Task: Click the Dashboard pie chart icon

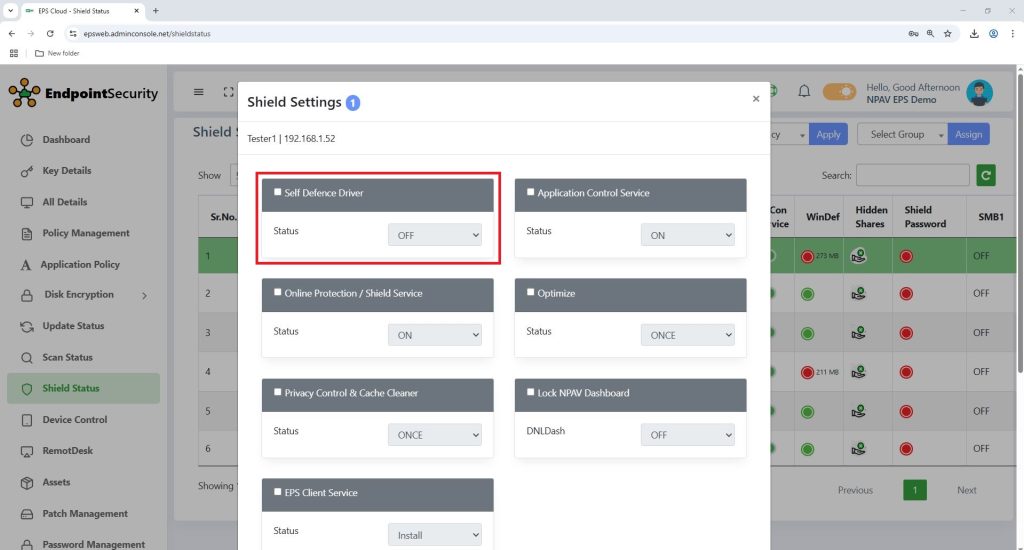Action: pos(27,140)
